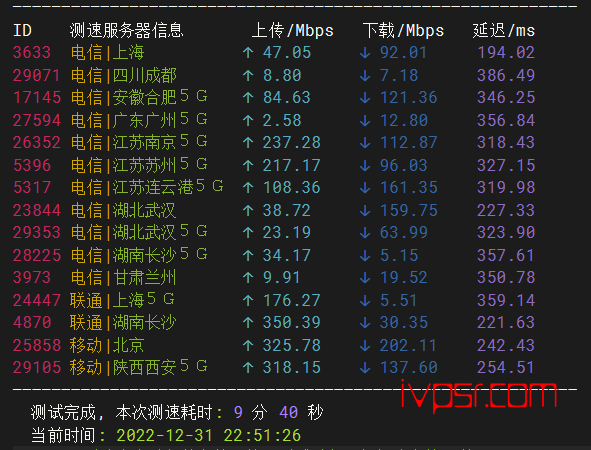The image size is (591, 450).
Task: Select server ID 28225
Action: (37, 256)
